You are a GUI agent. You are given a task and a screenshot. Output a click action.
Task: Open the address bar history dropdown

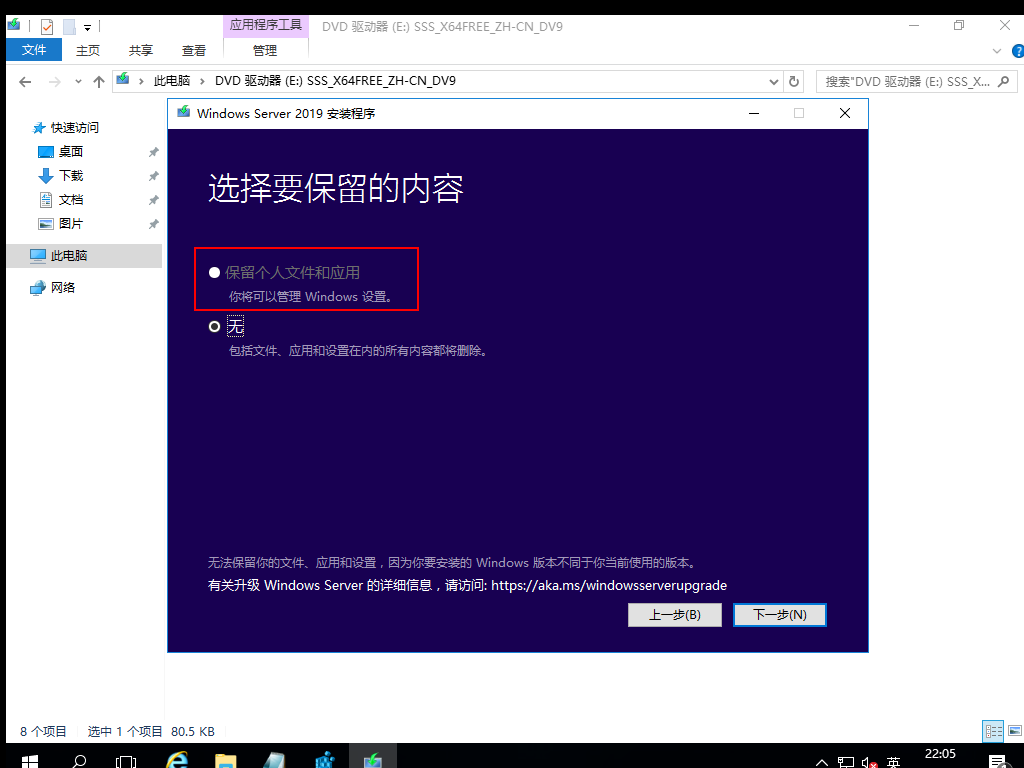pyautogui.click(x=773, y=81)
